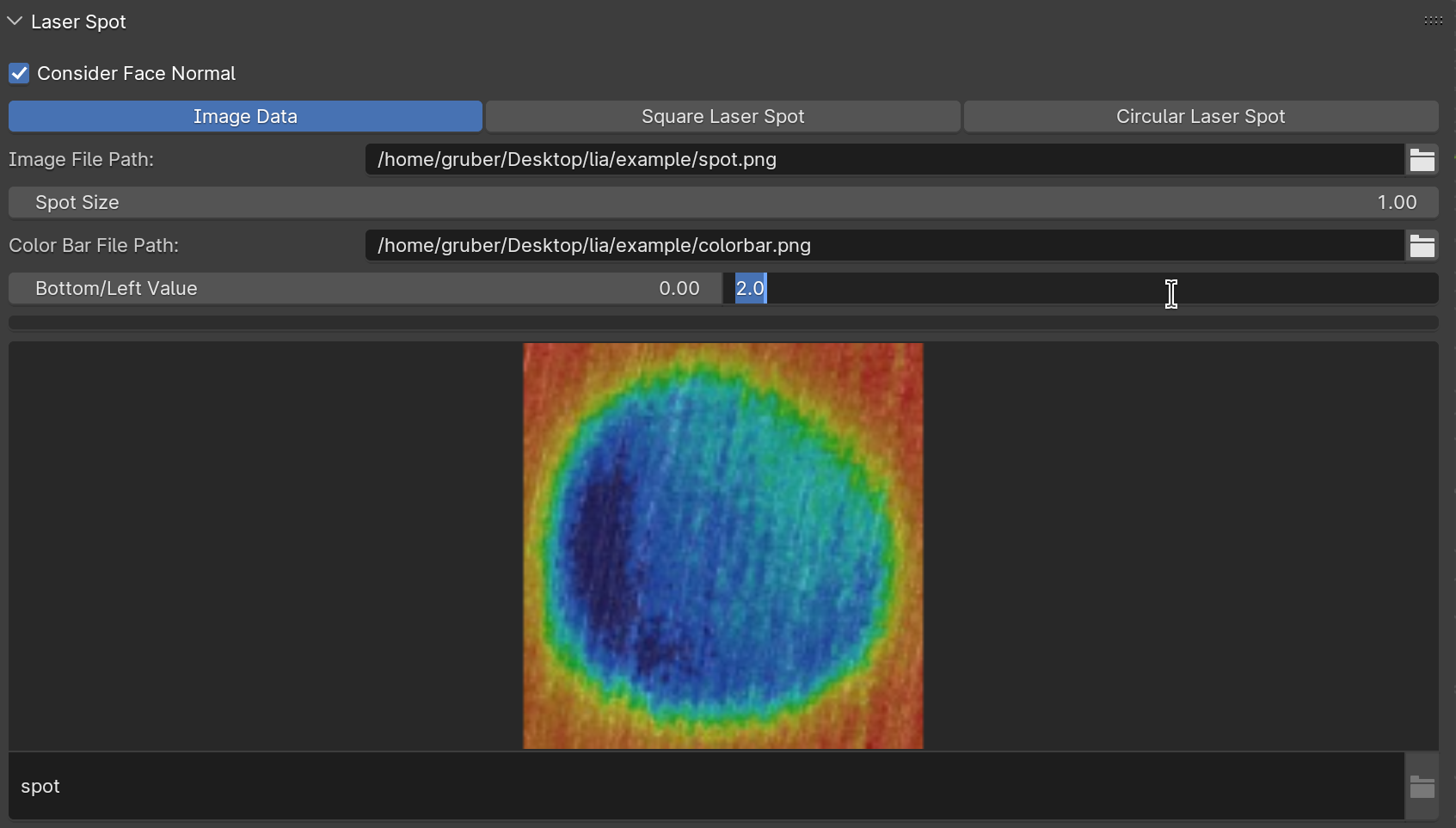
Task: Click the Color Bar File Path label
Action: point(94,245)
